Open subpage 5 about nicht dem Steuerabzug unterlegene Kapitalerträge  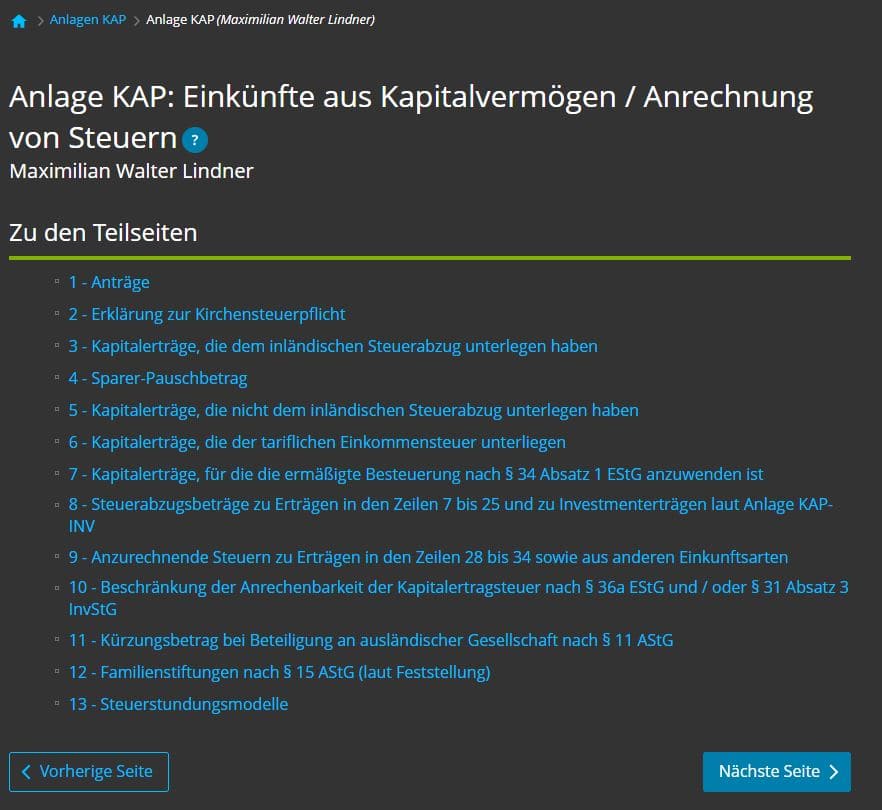pos(353,410)
